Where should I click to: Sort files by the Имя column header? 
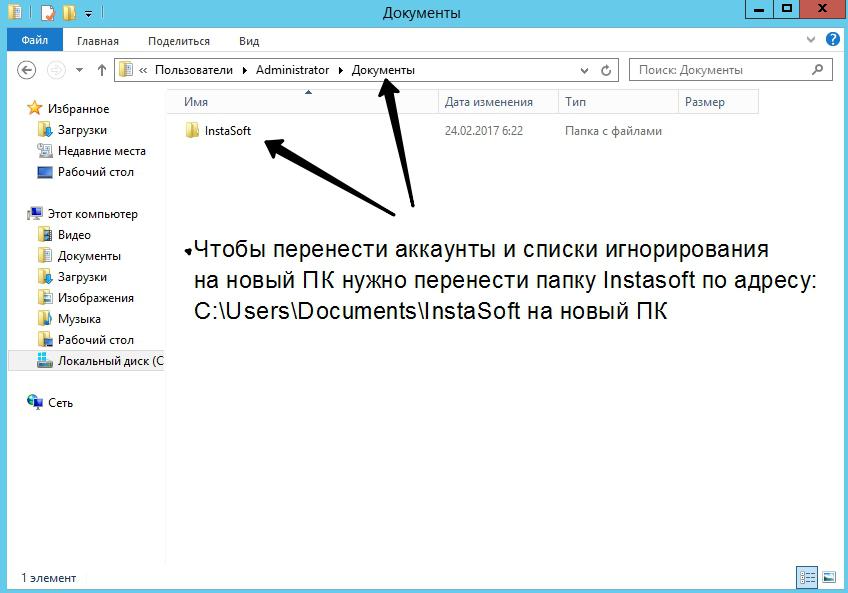(x=302, y=102)
